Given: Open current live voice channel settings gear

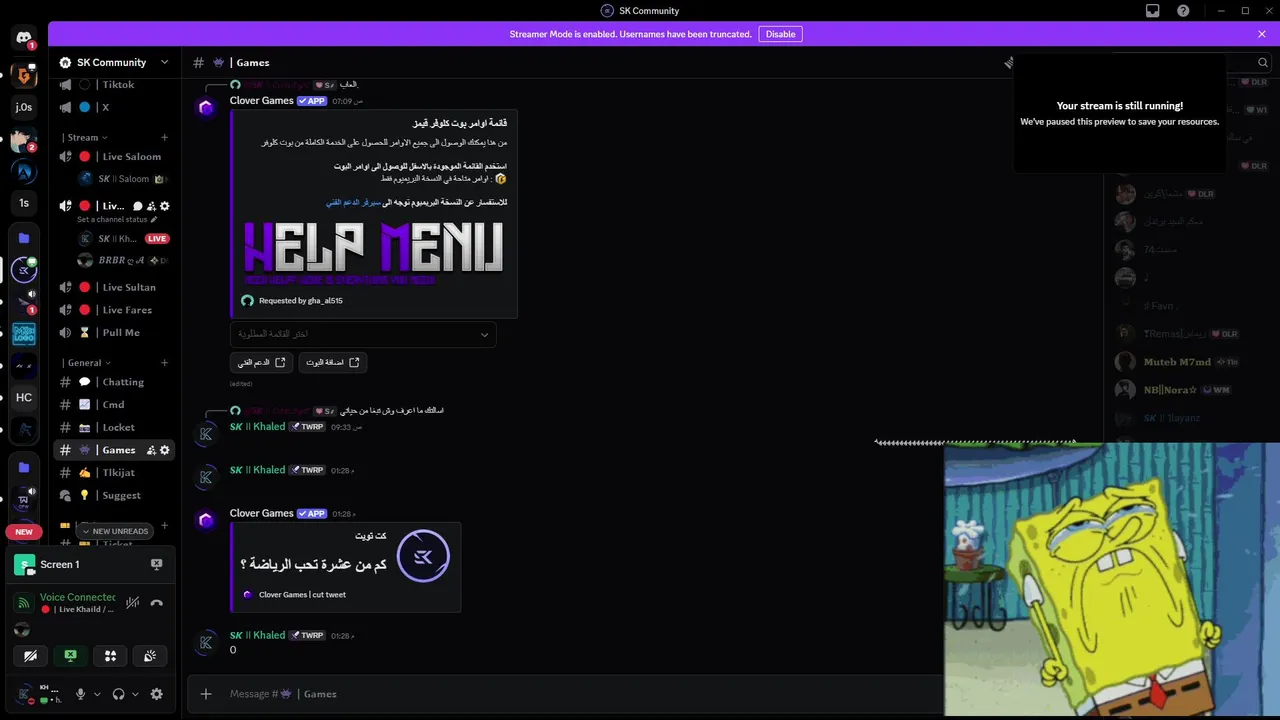Looking at the screenshot, I should pos(165,206).
